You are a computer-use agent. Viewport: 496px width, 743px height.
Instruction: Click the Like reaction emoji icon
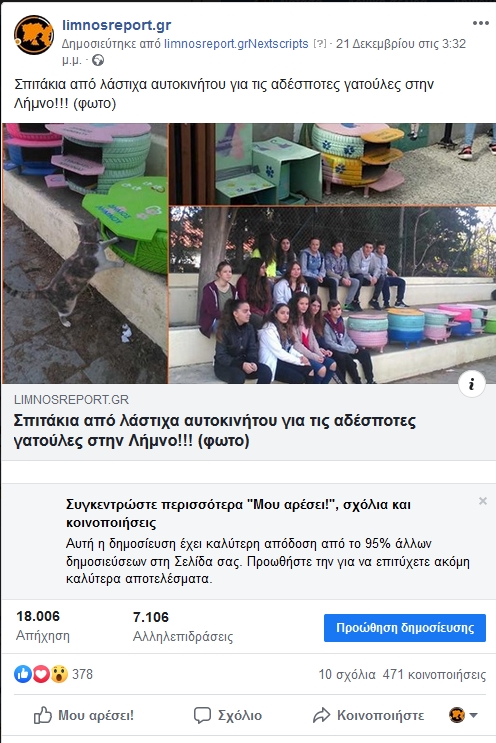coord(22,673)
